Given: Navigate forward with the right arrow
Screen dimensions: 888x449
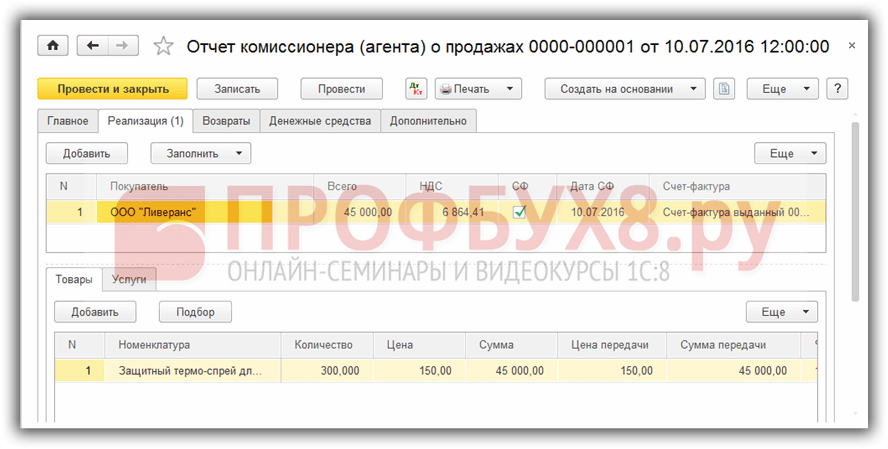Looking at the screenshot, I should tap(122, 46).
